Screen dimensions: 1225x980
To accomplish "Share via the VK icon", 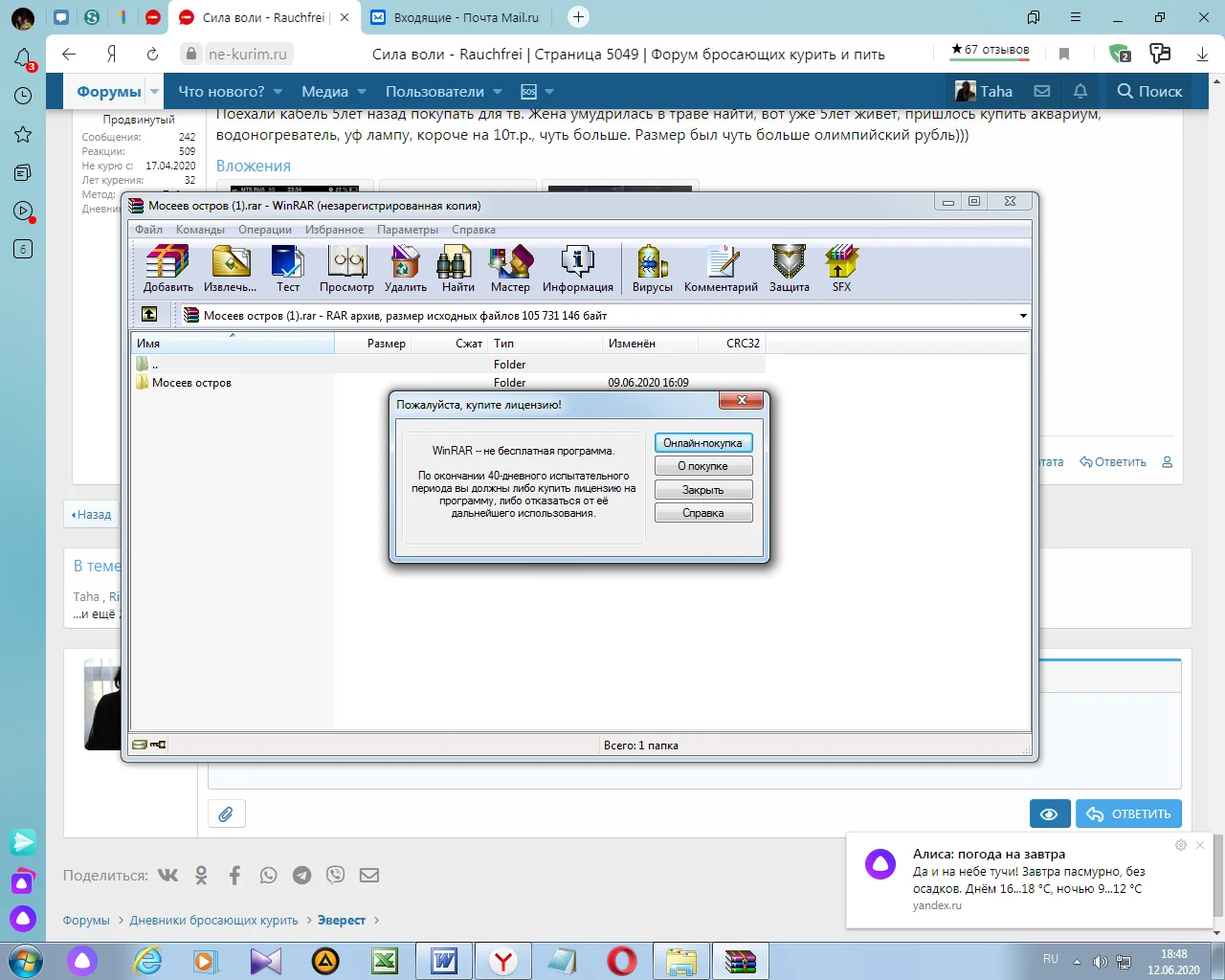I will coord(168,875).
